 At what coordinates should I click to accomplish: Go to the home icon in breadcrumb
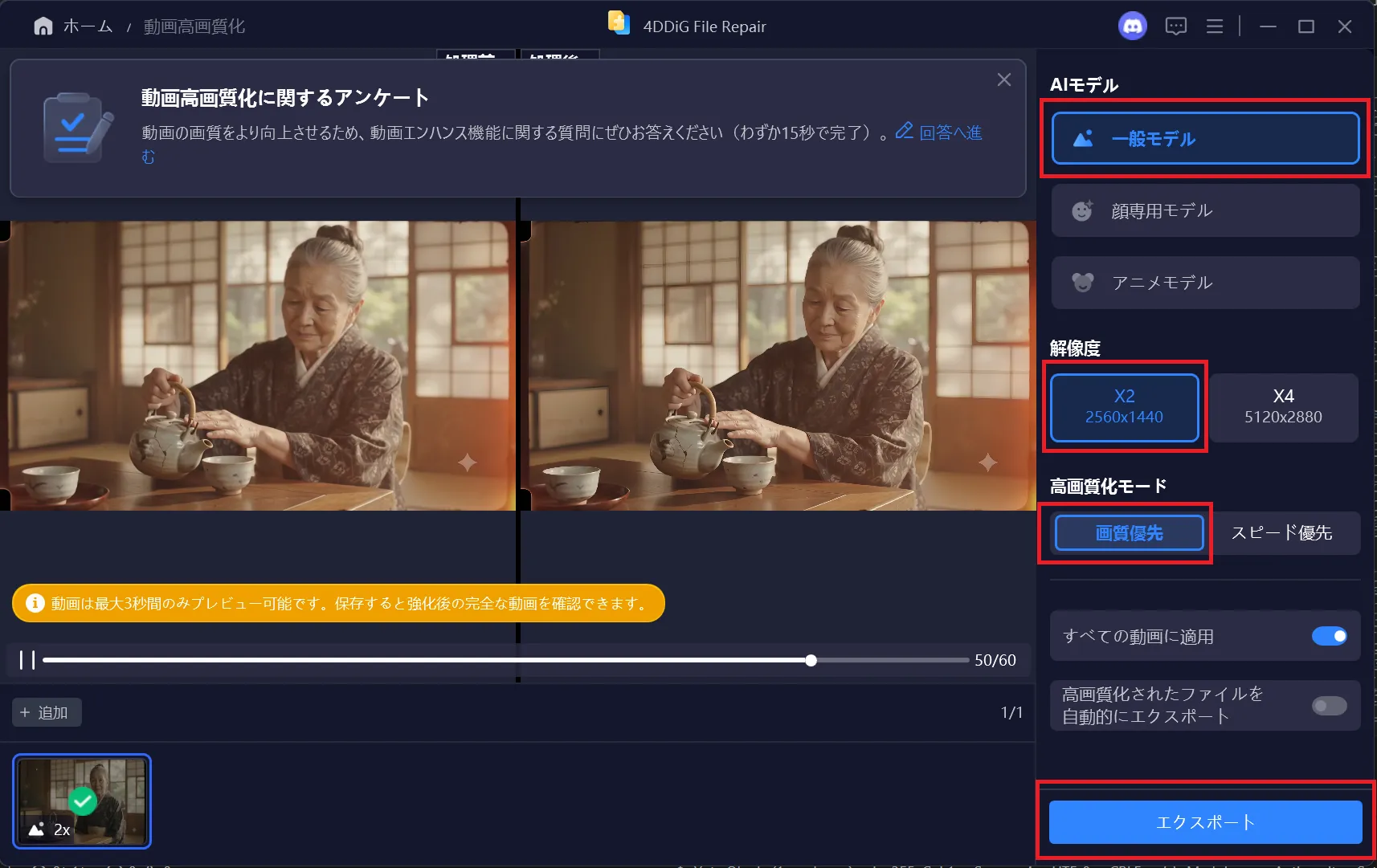point(43,26)
